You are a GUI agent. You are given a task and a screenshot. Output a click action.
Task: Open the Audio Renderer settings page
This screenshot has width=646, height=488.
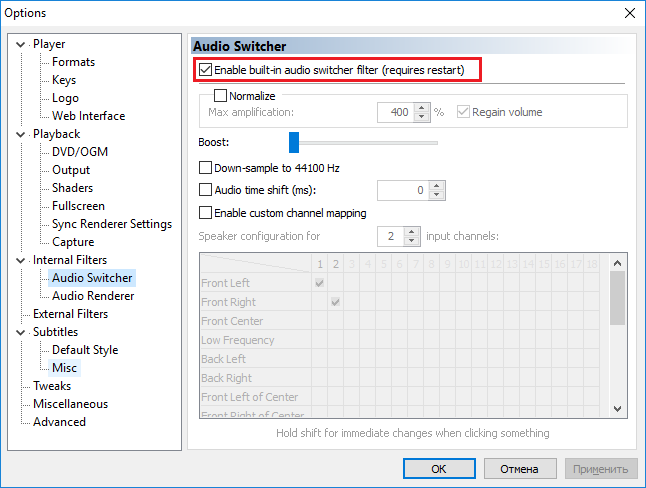pos(93,296)
